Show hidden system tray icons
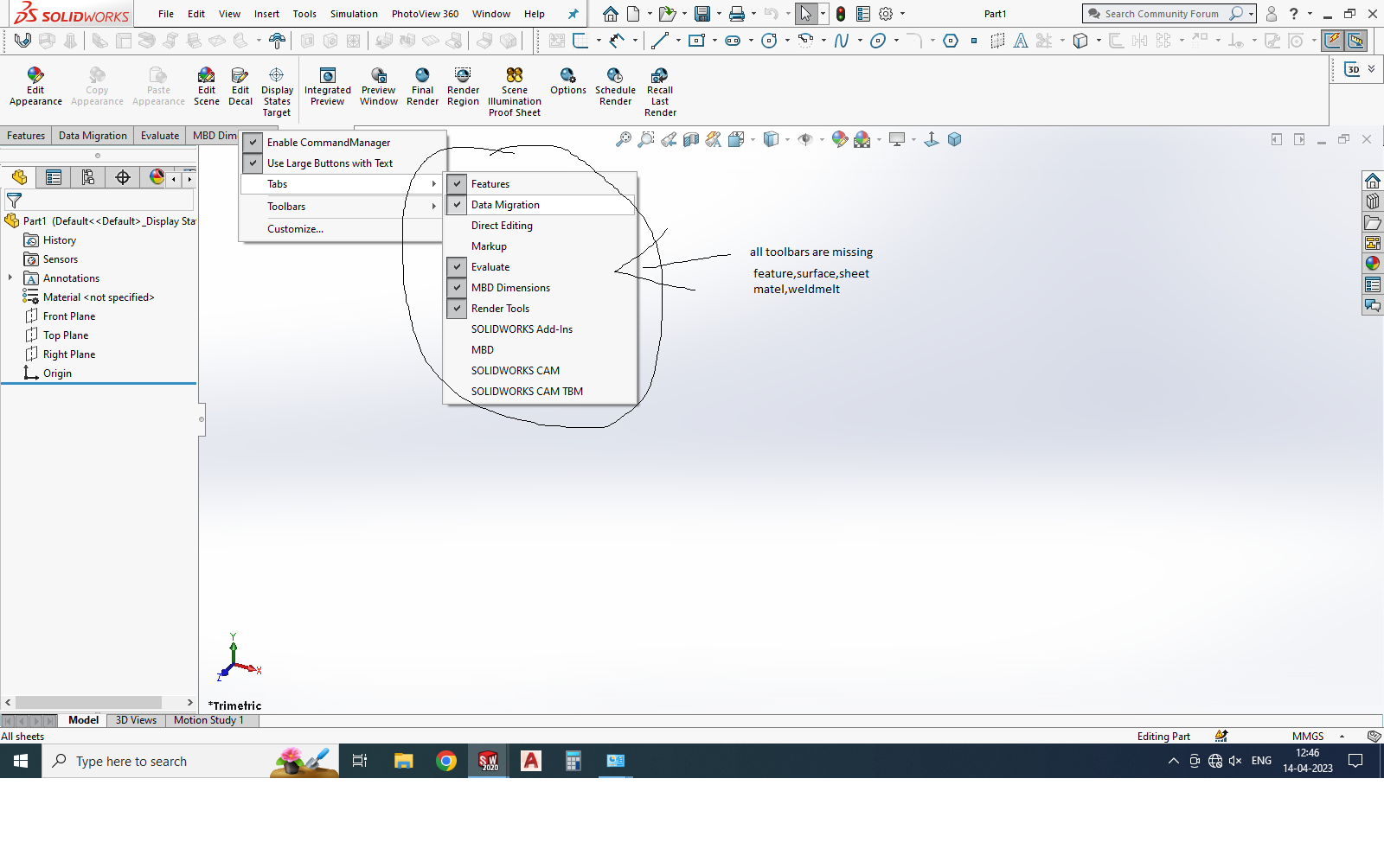 pyautogui.click(x=1173, y=761)
